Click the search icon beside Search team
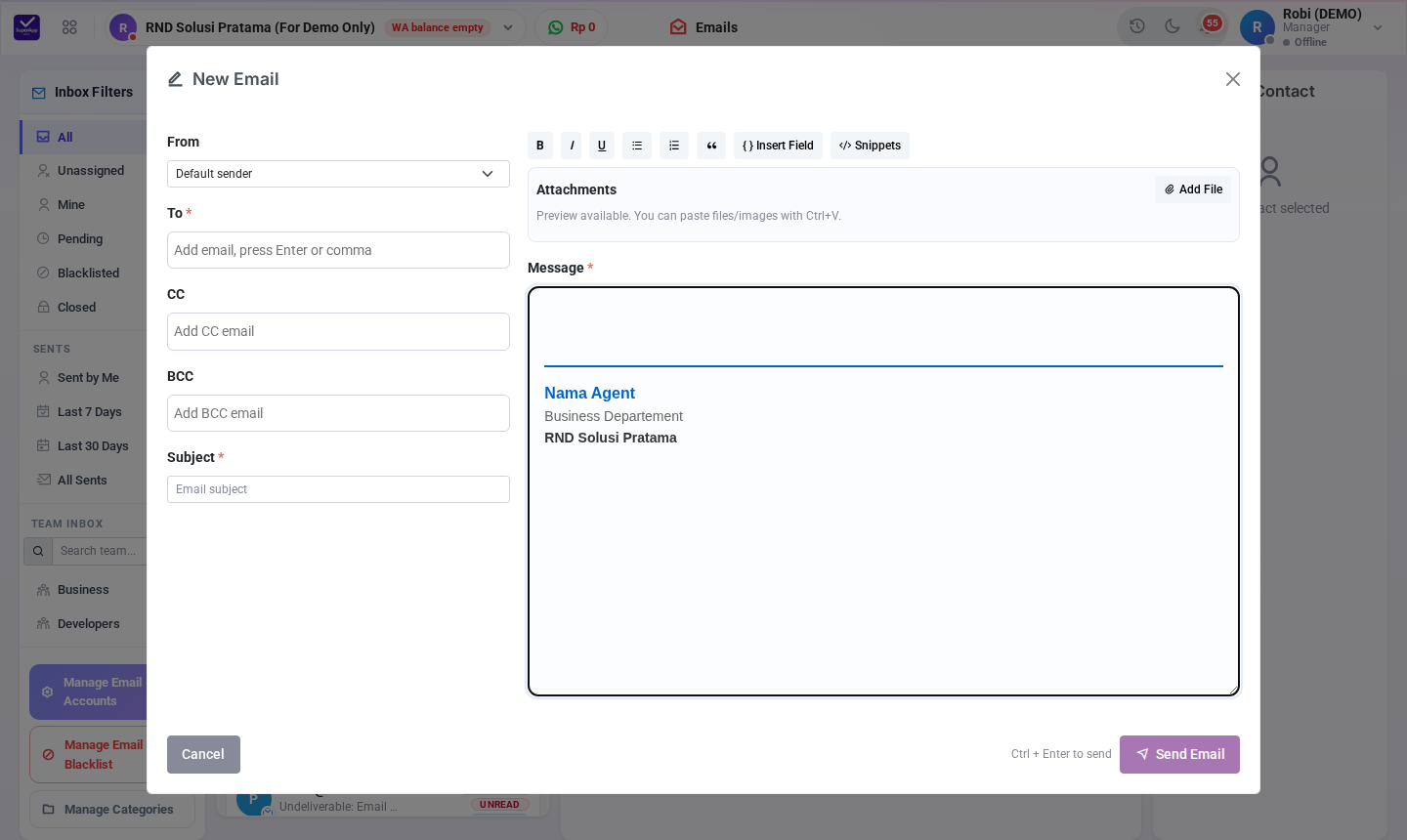The image size is (1407, 840). (38, 551)
